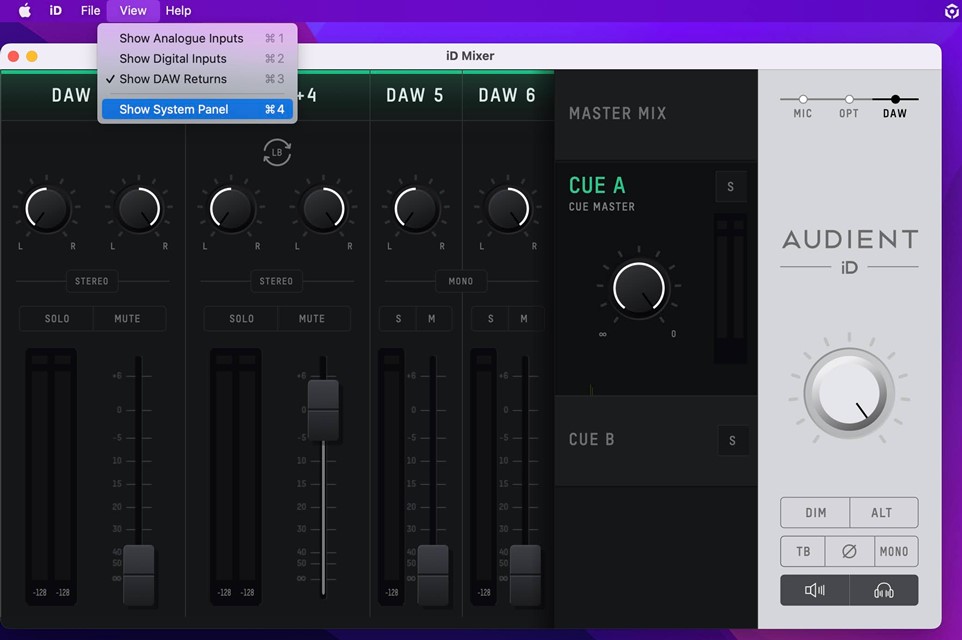Click the DAW 5 channel header

click(x=415, y=96)
